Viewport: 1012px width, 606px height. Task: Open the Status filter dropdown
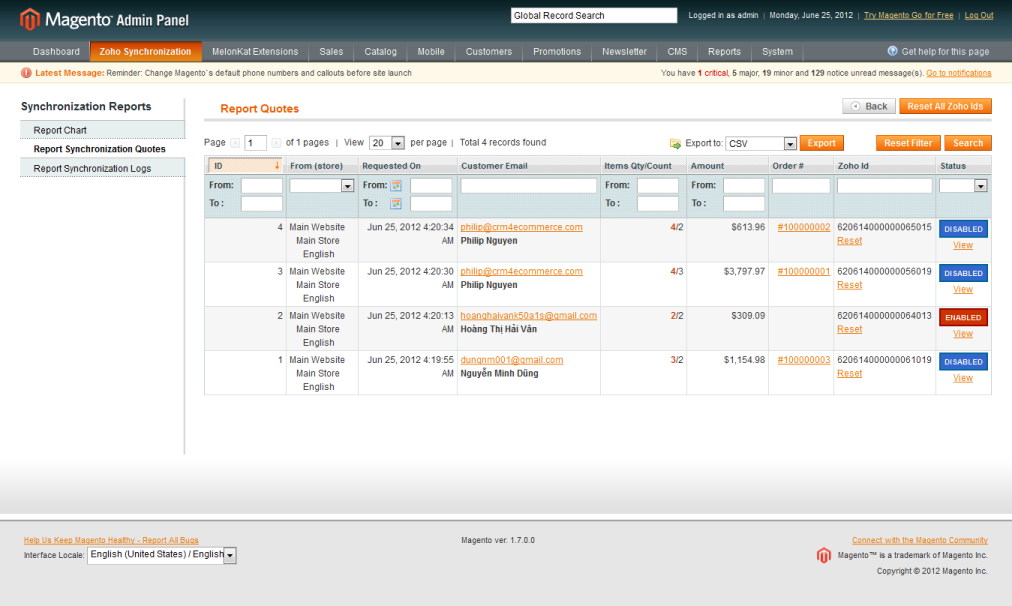(963, 186)
